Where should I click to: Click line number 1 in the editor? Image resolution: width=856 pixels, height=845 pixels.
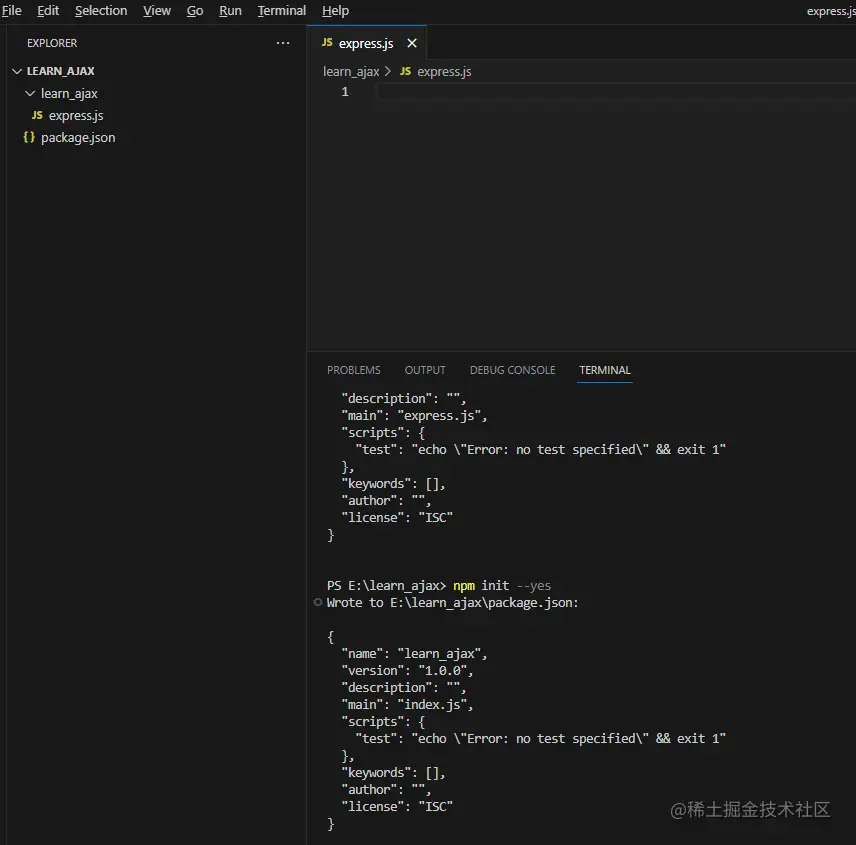point(344,92)
